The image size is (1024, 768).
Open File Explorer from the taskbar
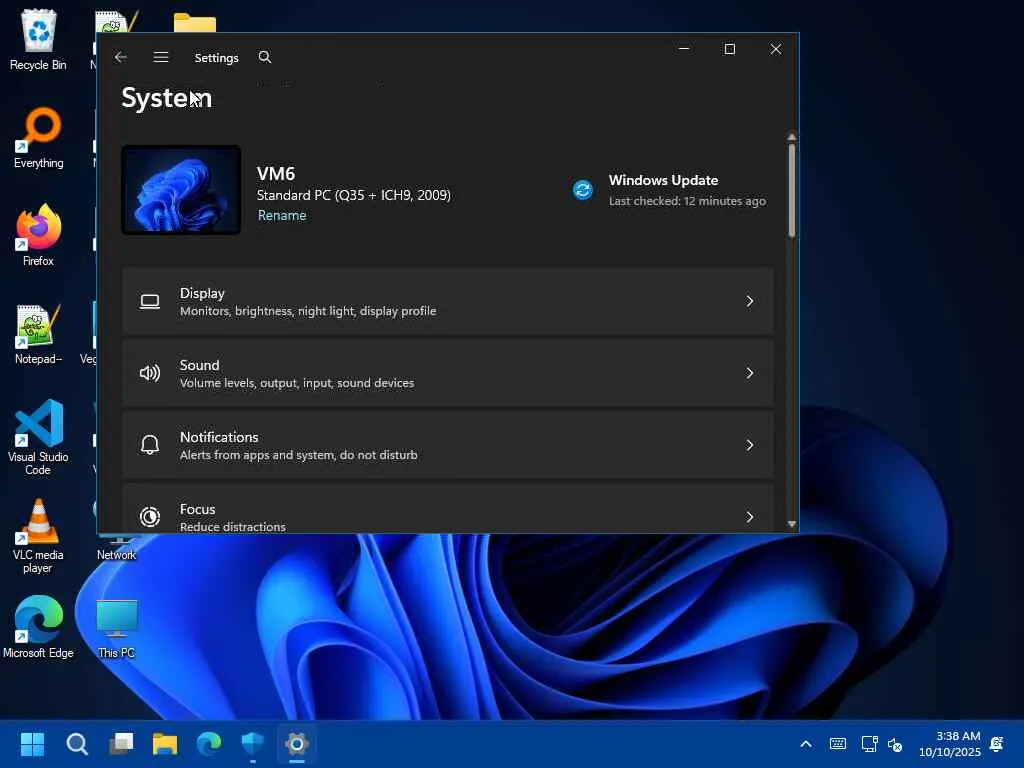click(x=165, y=744)
